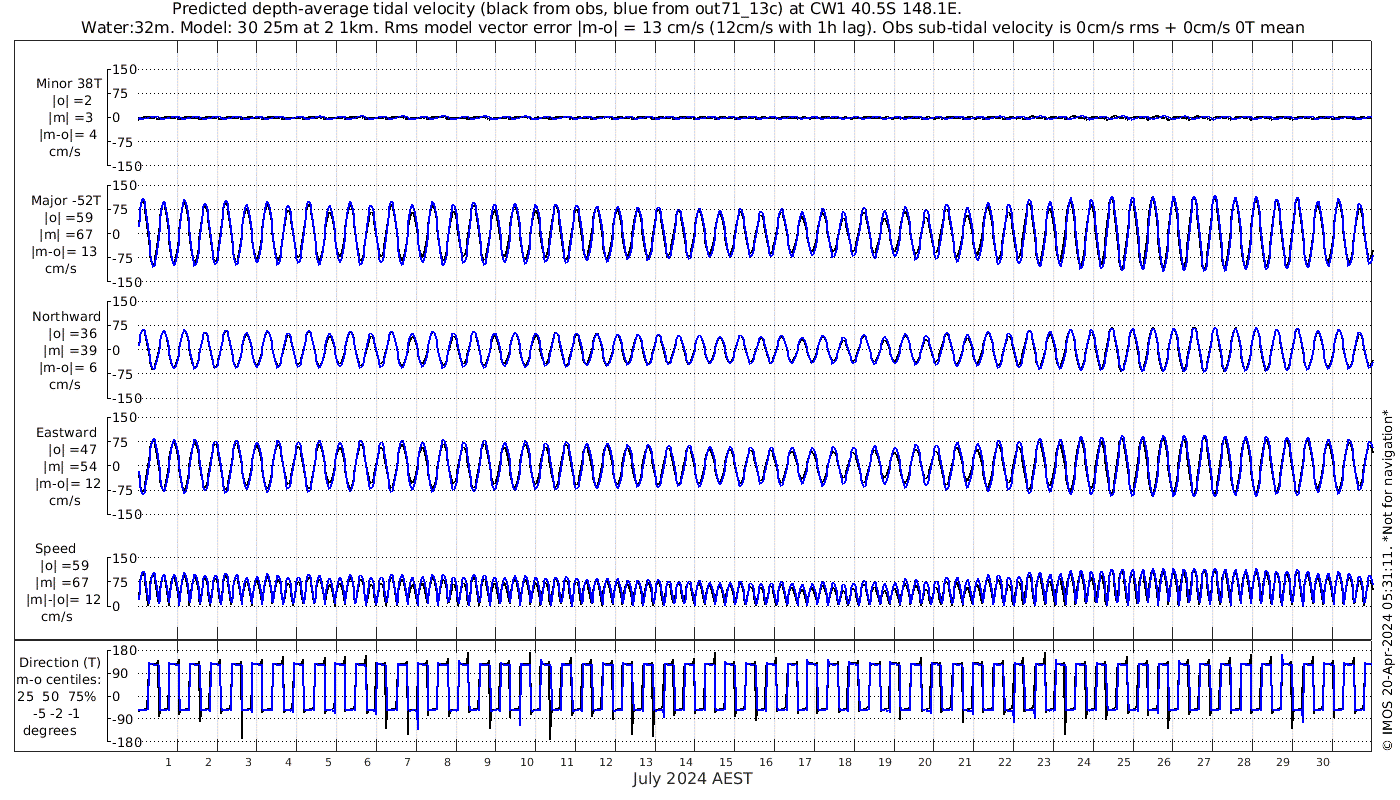1400x800 pixels.
Task: Click day 1 tick label on time axis
Action: [x=169, y=763]
